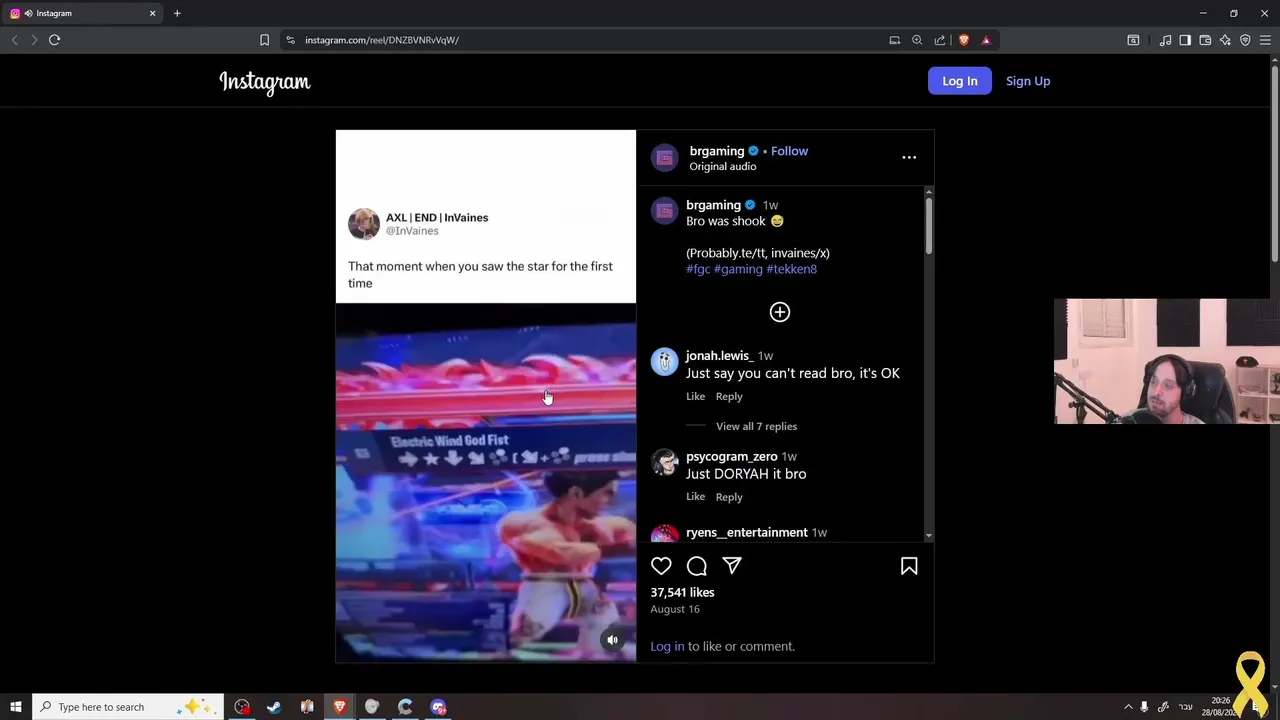Expand hidden system tray icons

tap(1128, 707)
